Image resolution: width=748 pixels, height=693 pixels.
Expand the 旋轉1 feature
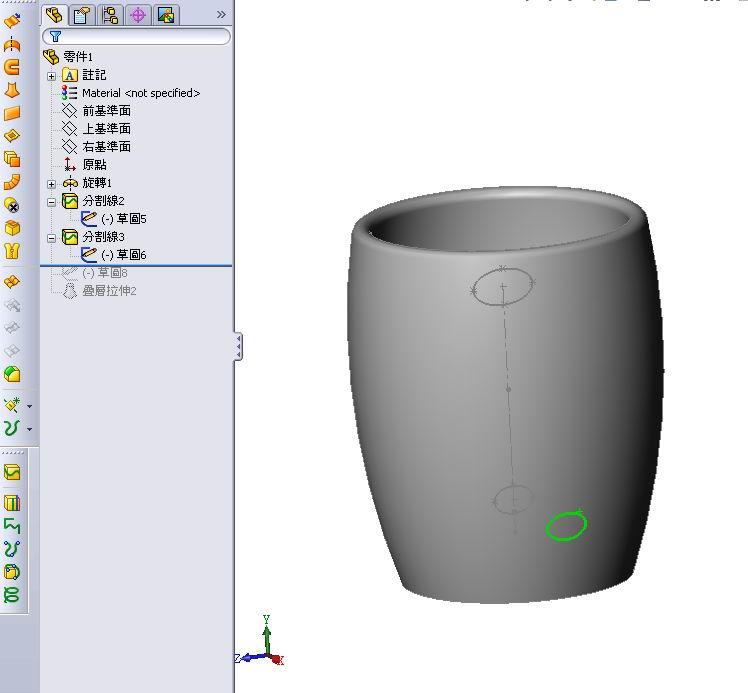coord(52,184)
